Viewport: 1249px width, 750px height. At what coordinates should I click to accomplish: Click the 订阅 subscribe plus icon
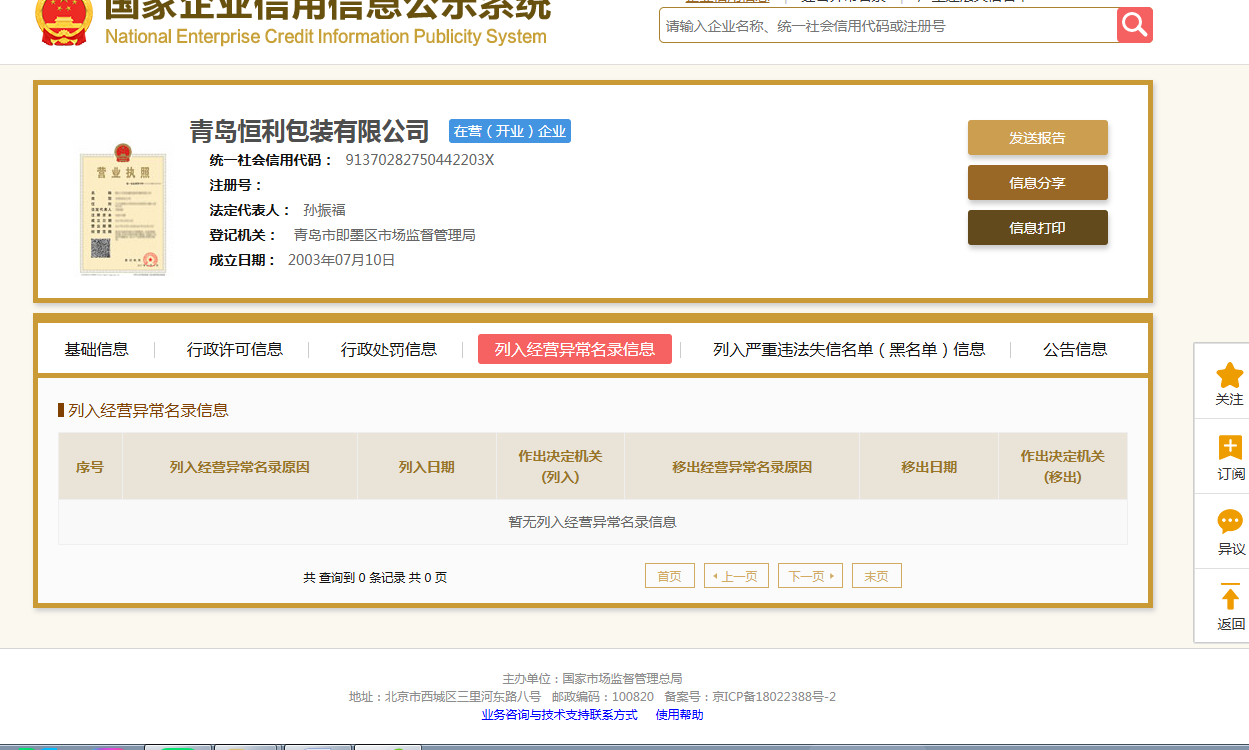click(x=1229, y=448)
